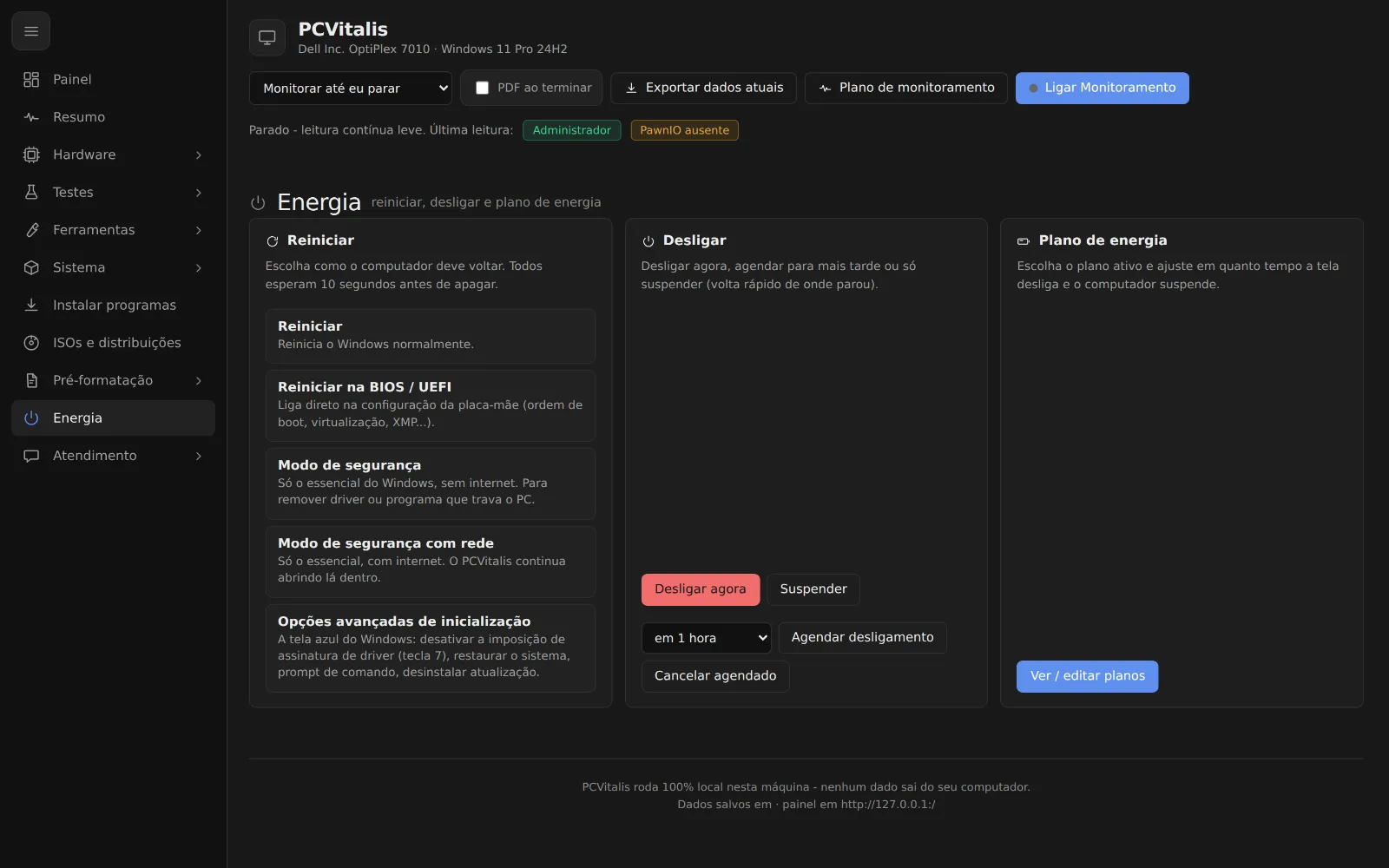Click the Energia power icon in sidebar
The height and width of the screenshot is (868, 1389).
click(x=31, y=418)
